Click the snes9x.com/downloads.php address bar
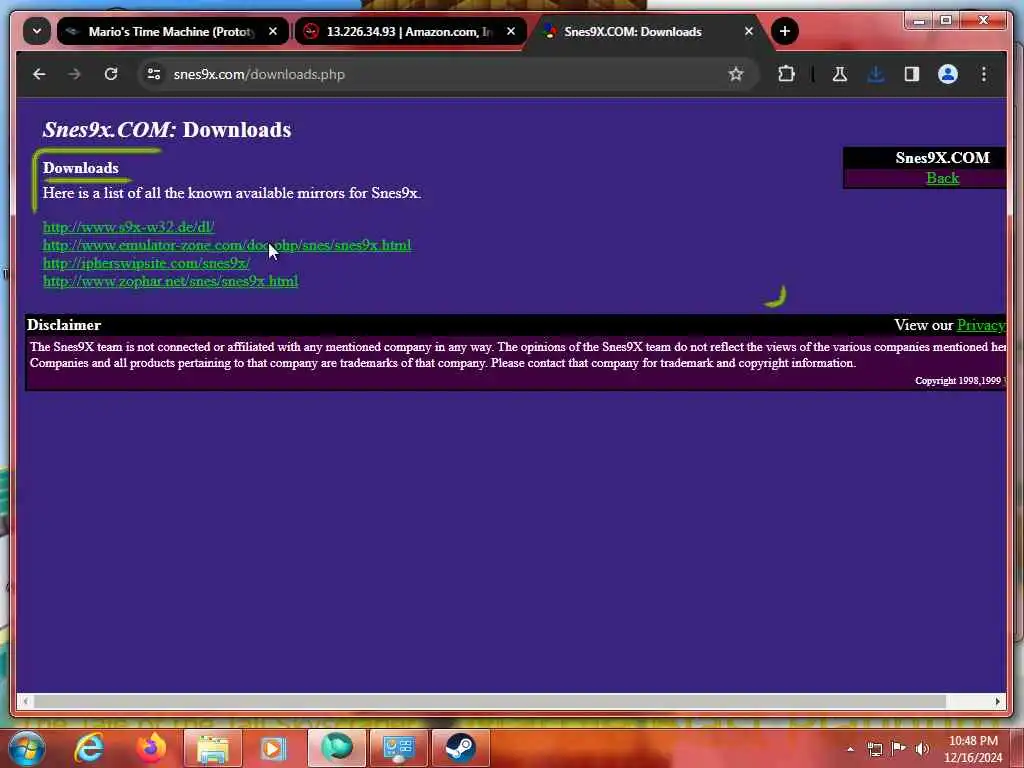Image resolution: width=1024 pixels, height=768 pixels. click(x=448, y=74)
